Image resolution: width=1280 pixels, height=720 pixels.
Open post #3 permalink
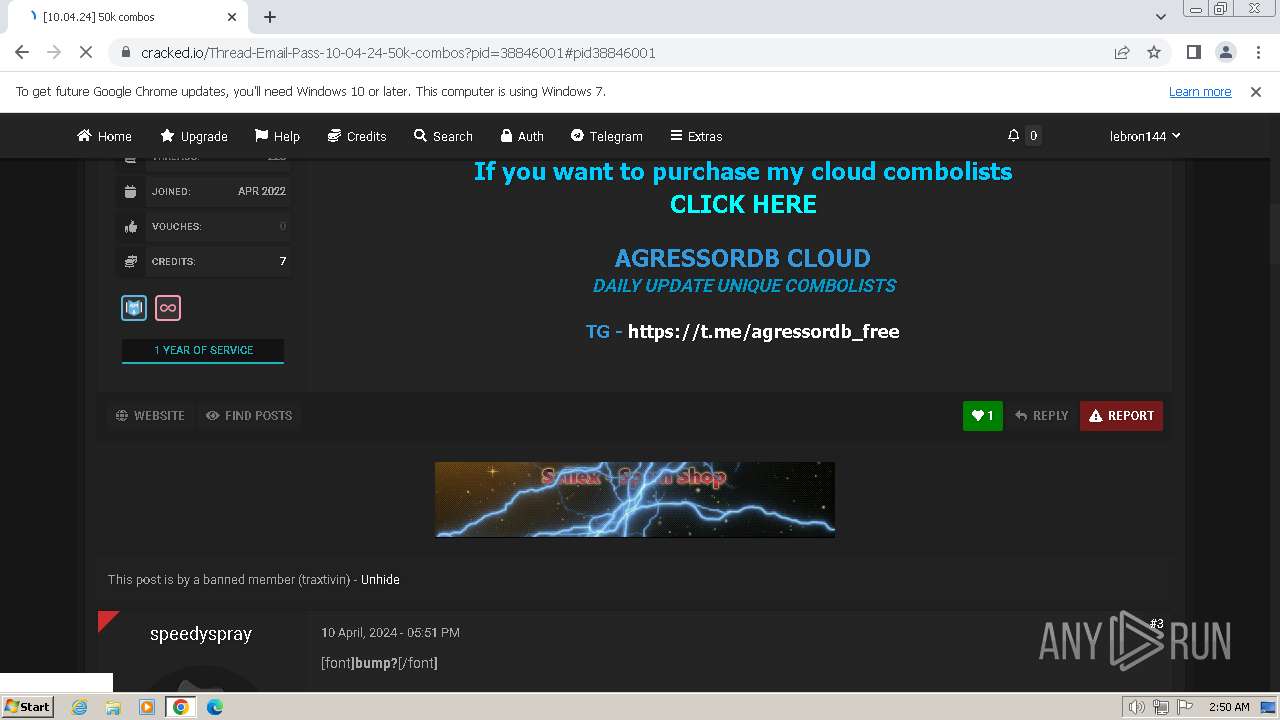point(1156,624)
